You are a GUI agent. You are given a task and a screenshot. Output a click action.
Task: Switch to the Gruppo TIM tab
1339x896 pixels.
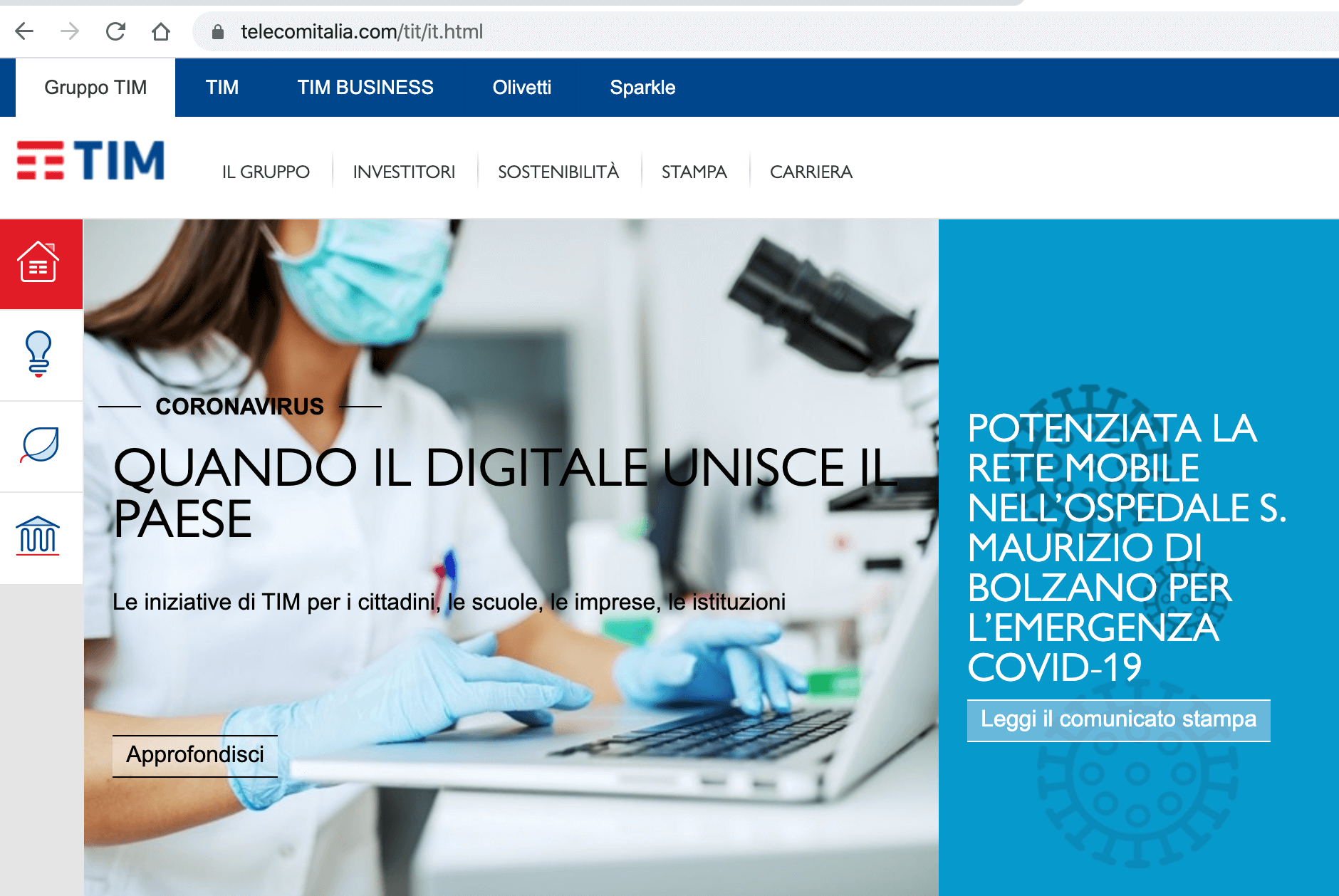pos(95,87)
